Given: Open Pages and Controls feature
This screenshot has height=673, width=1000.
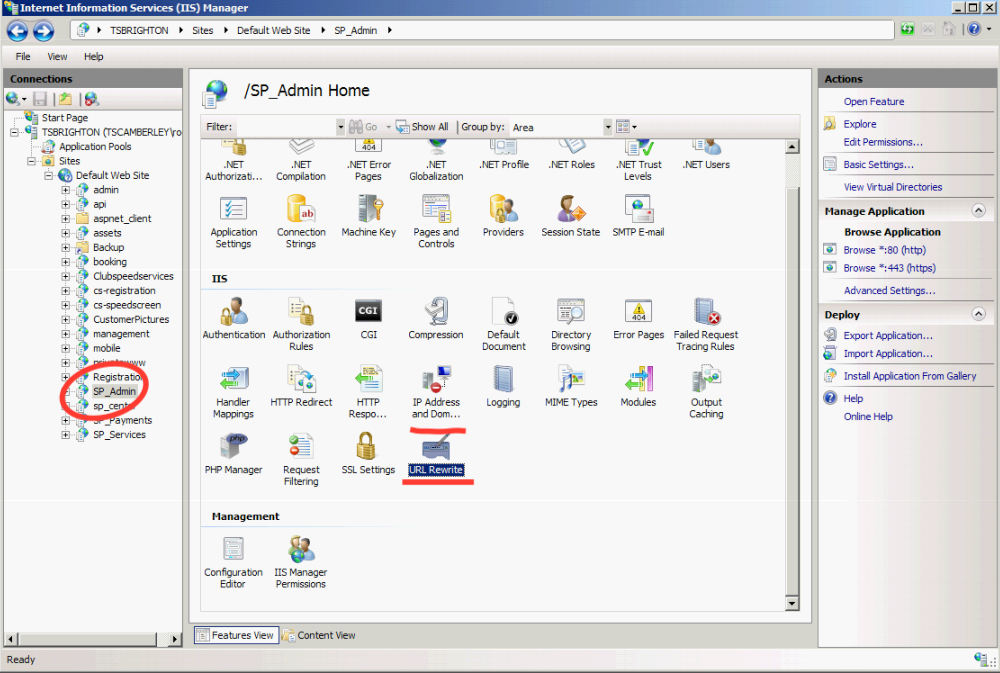Looking at the screenshot, I should [x=436, y=222].
